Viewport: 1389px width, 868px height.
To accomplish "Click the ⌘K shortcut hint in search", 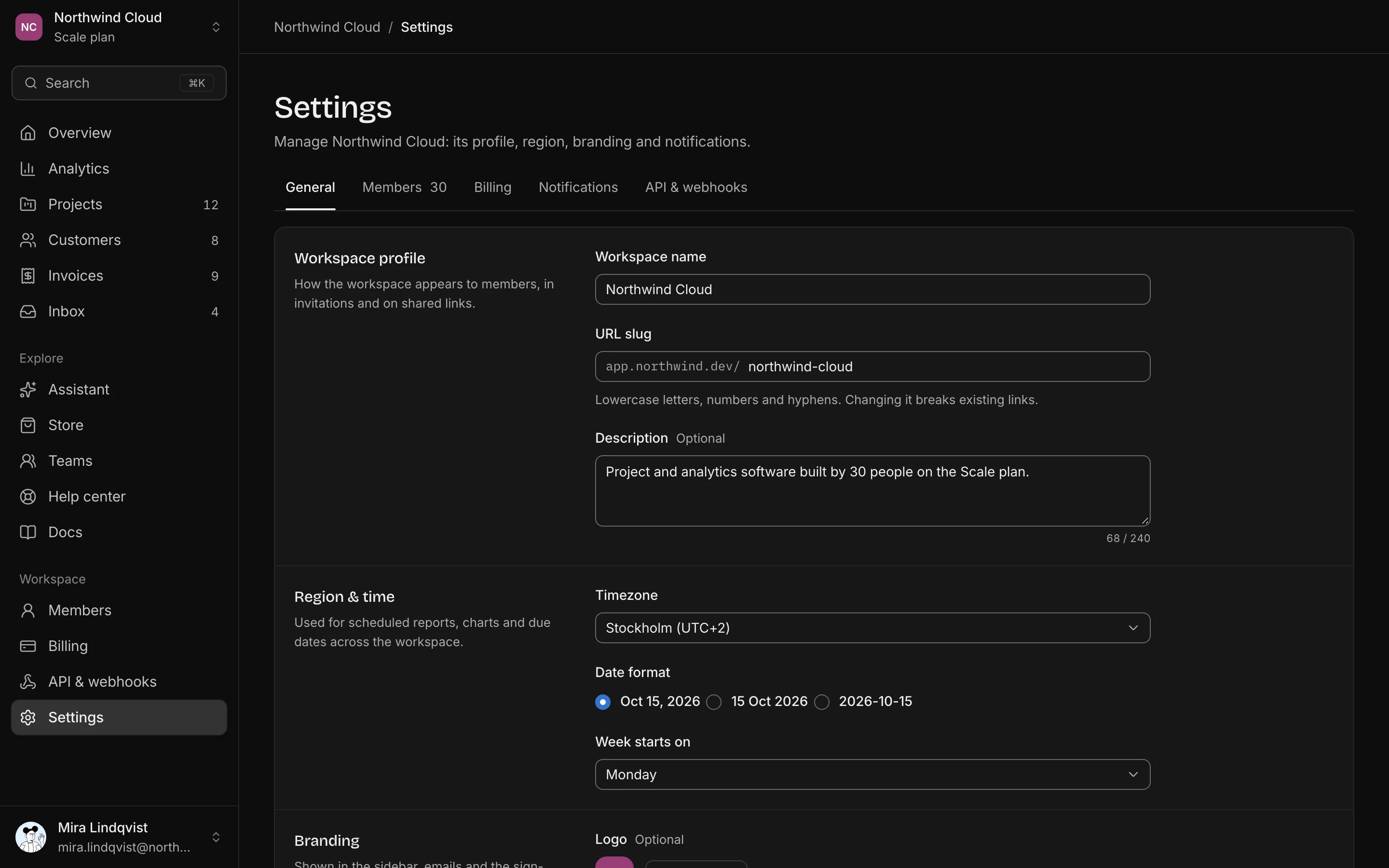I will (x=197, y=83).
